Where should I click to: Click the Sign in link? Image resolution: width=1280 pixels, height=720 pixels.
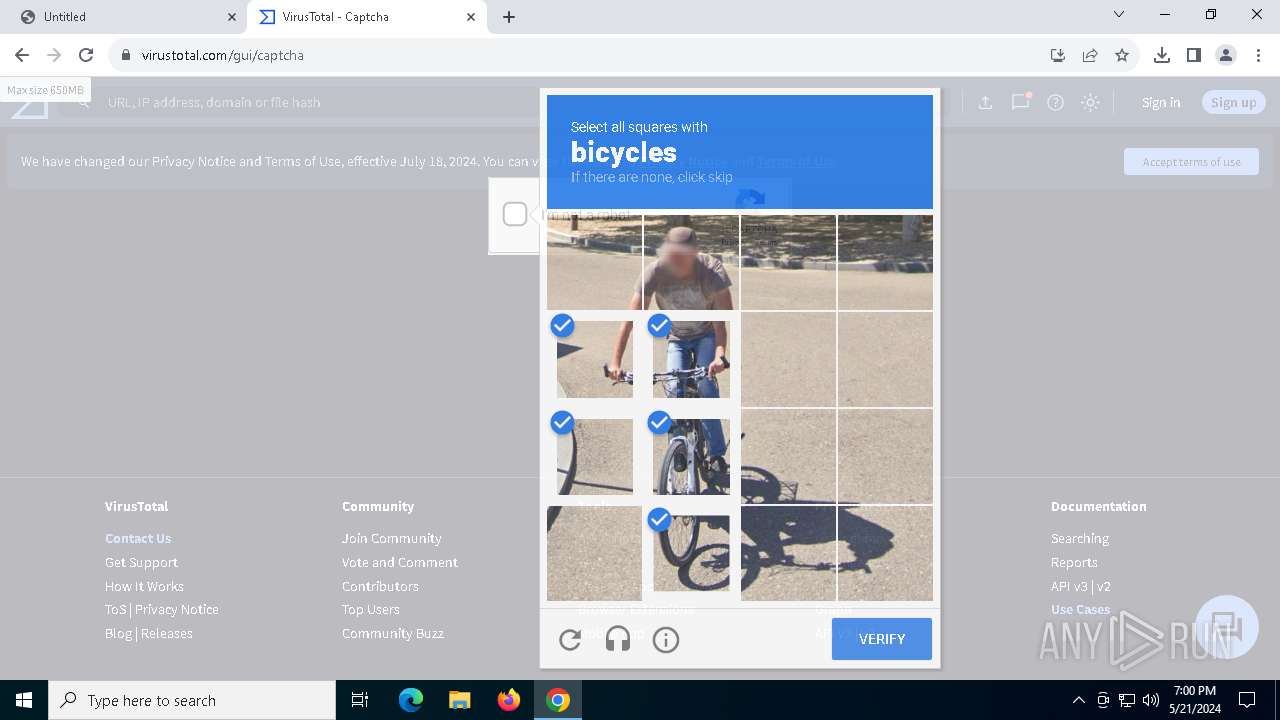tap(1161, 102)
